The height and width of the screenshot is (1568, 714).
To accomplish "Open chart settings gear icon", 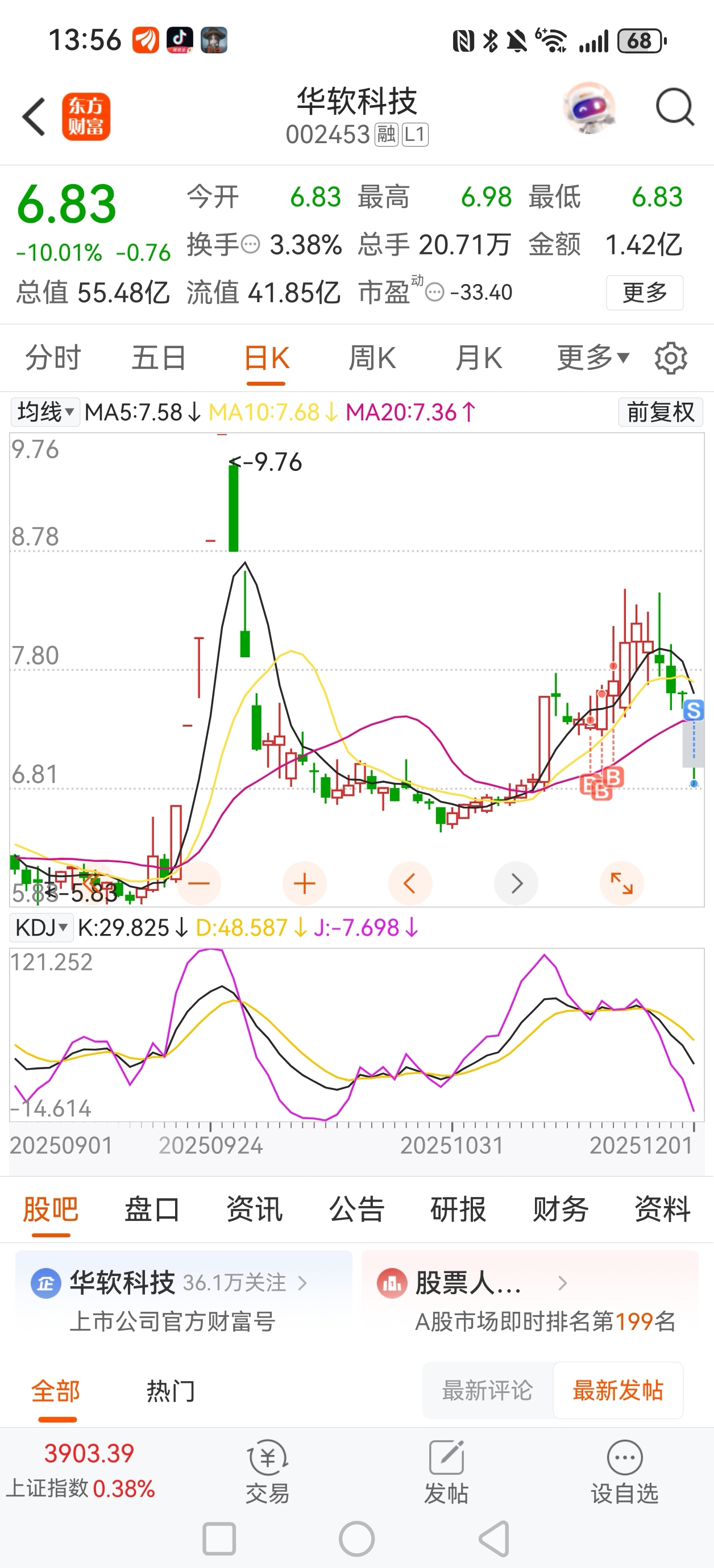I will [671, 358].
